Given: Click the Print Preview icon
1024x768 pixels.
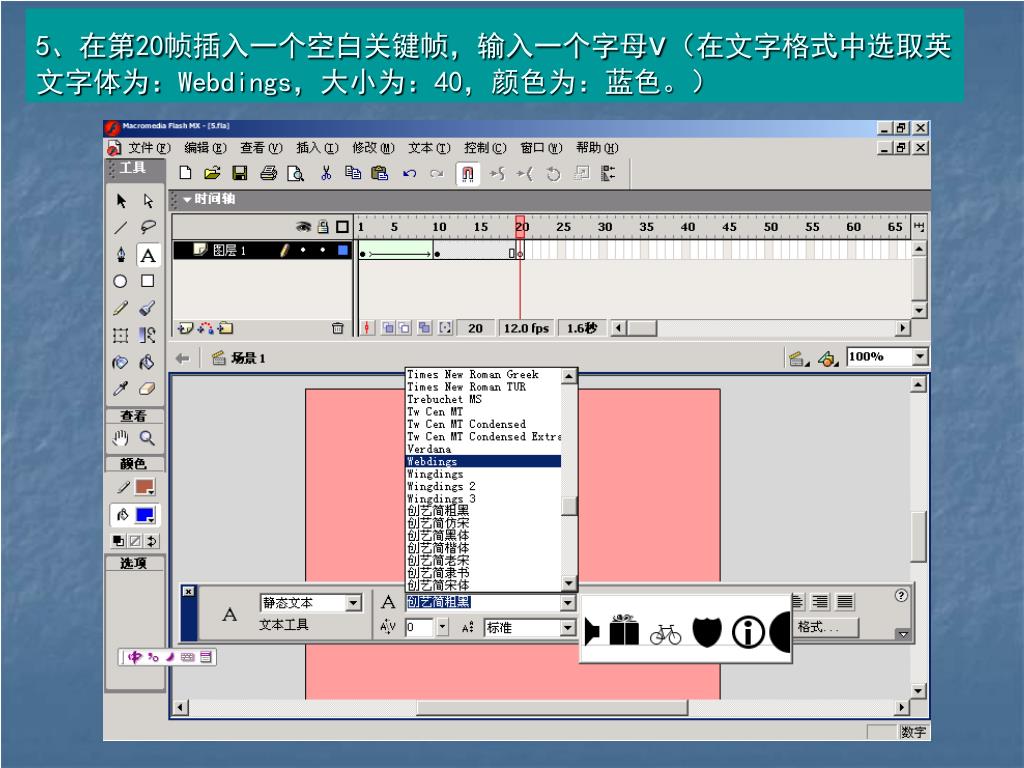Looking at the screenshot, I should click(x=296, y=173).
